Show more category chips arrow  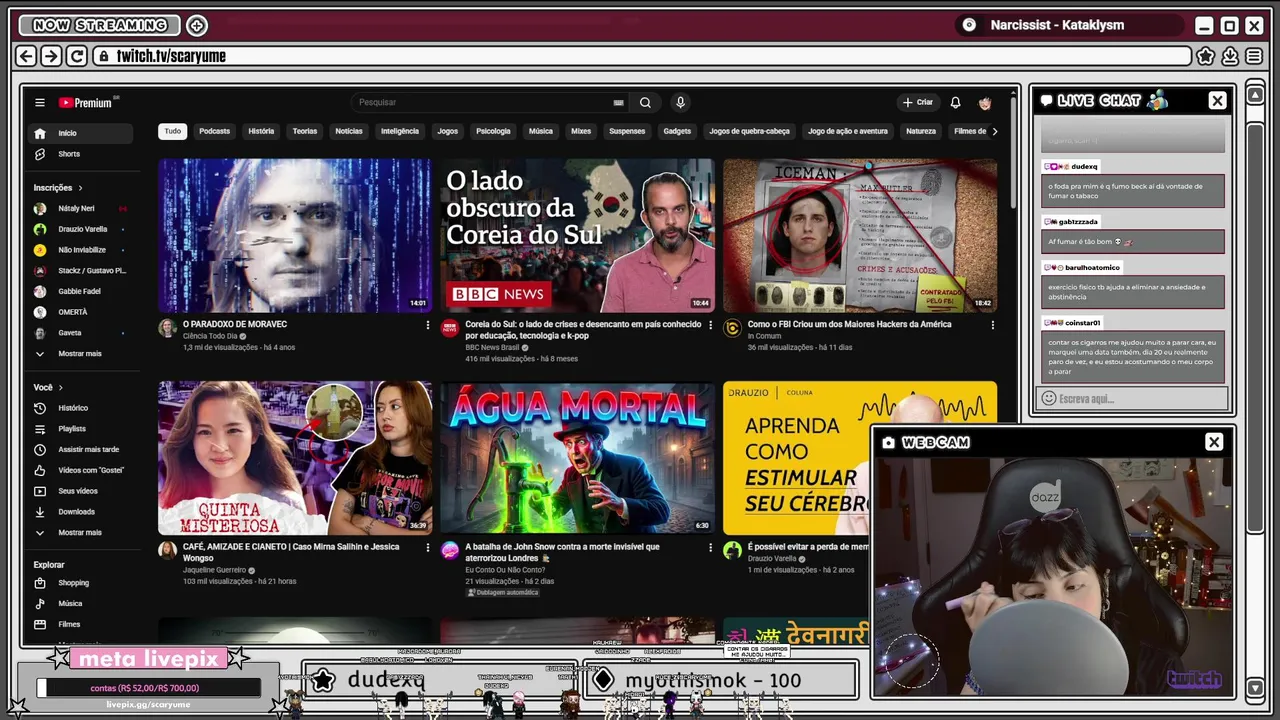pos(993,131)
